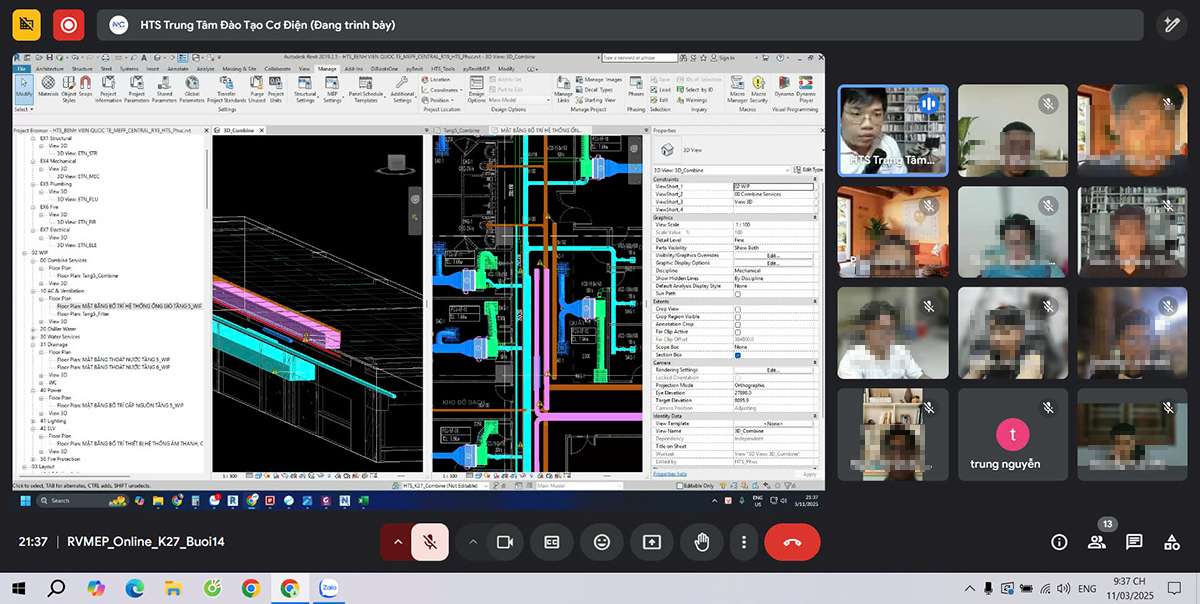Screen dimensions: 1200x604
Task: Expand Structural Settings dropdown
Action: 305,89
